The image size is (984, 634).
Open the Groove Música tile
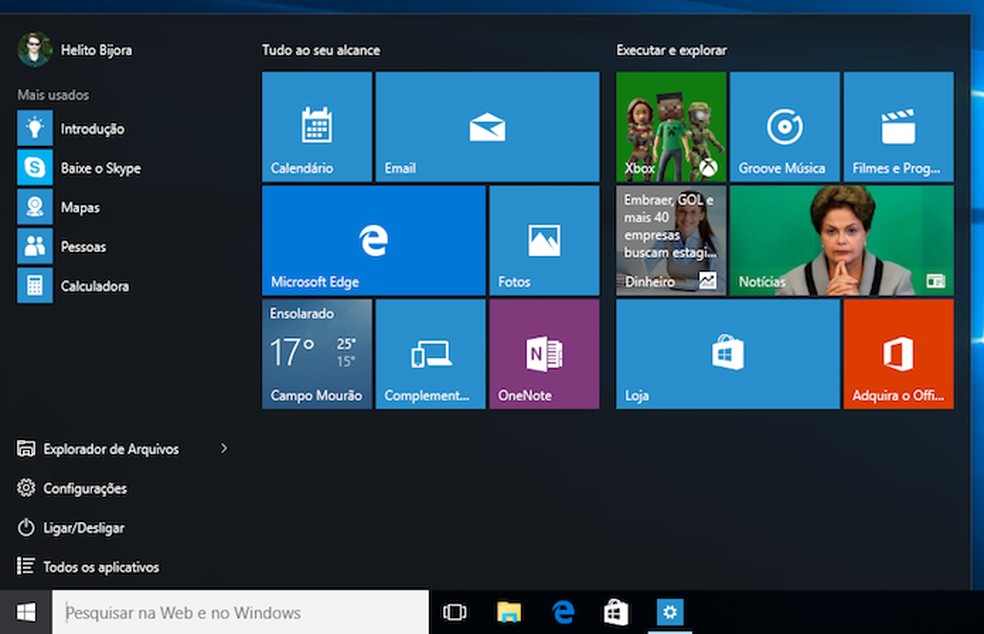[x=784, y=127]
